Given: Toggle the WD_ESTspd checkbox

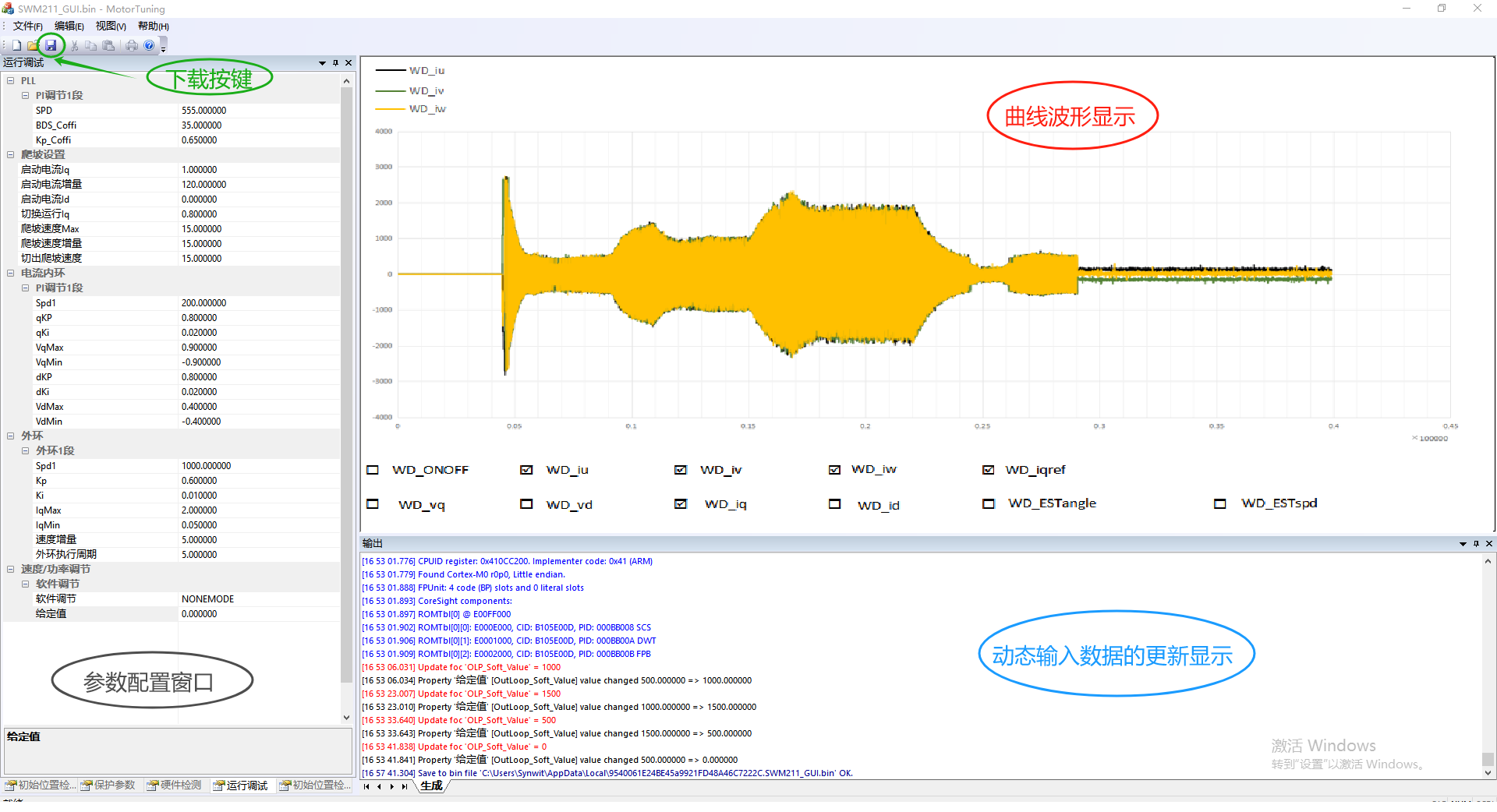Looking at the screenshot, I should (x=1220, y=503).
